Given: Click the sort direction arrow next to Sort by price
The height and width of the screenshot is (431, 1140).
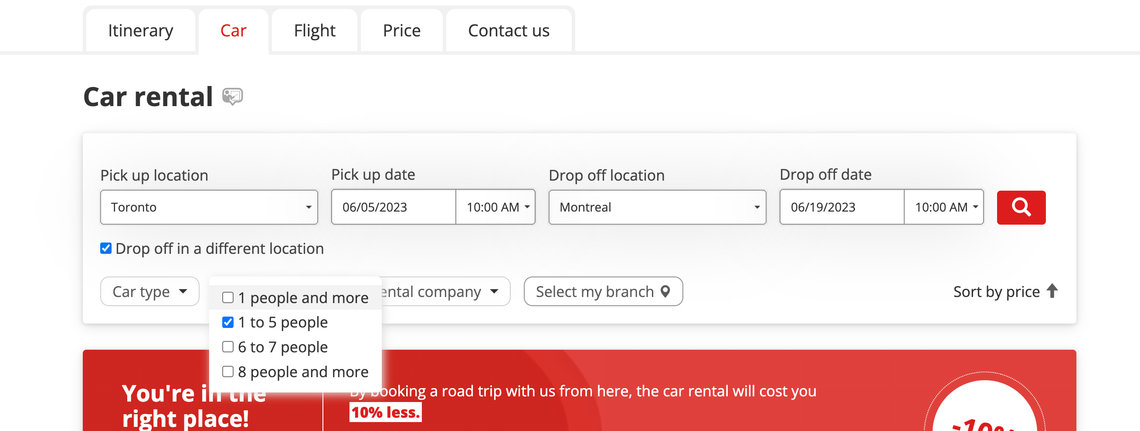Looking at the screenshot, I should click(x=1052, y=291).
